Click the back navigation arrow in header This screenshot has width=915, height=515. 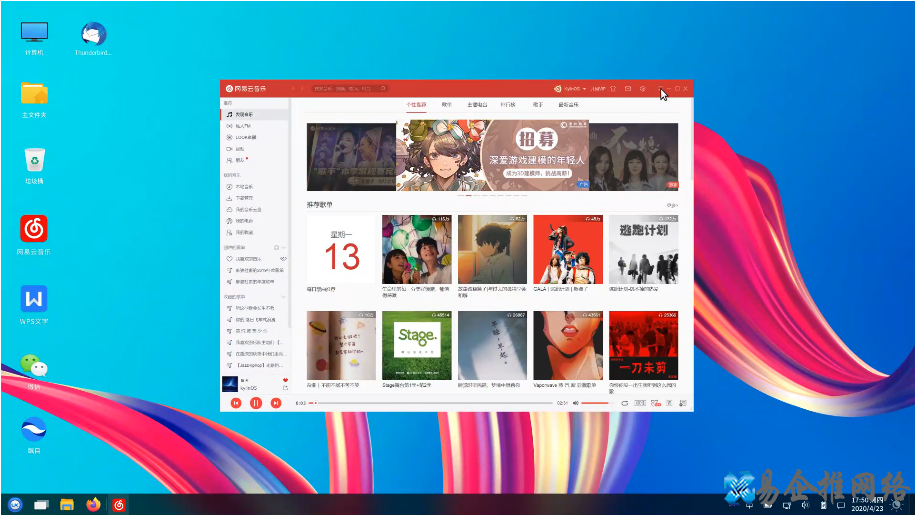(293, 89)
